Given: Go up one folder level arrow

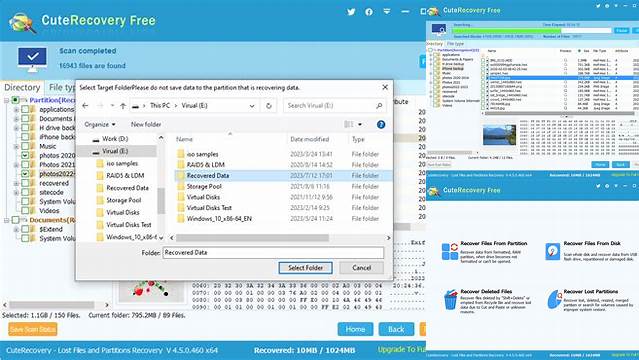Looking at the screenshot, I should coord(123,106).
